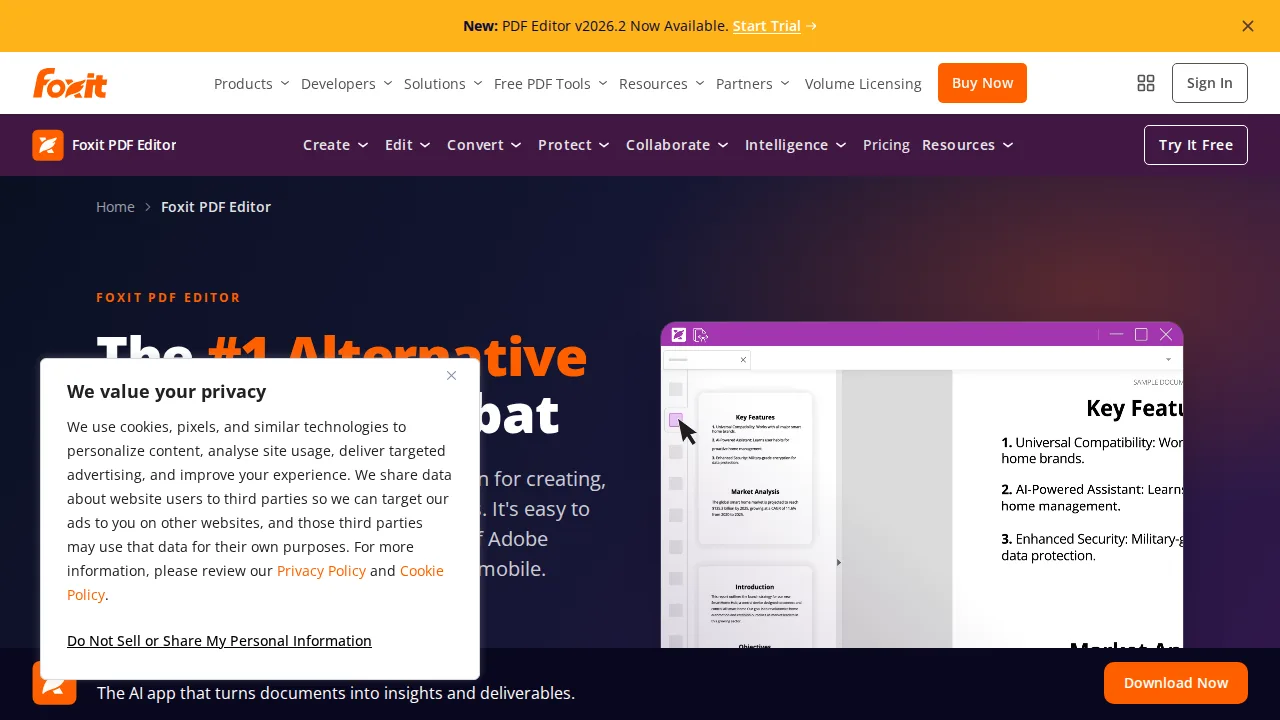Open Volume Licensing

click(863, 83)
